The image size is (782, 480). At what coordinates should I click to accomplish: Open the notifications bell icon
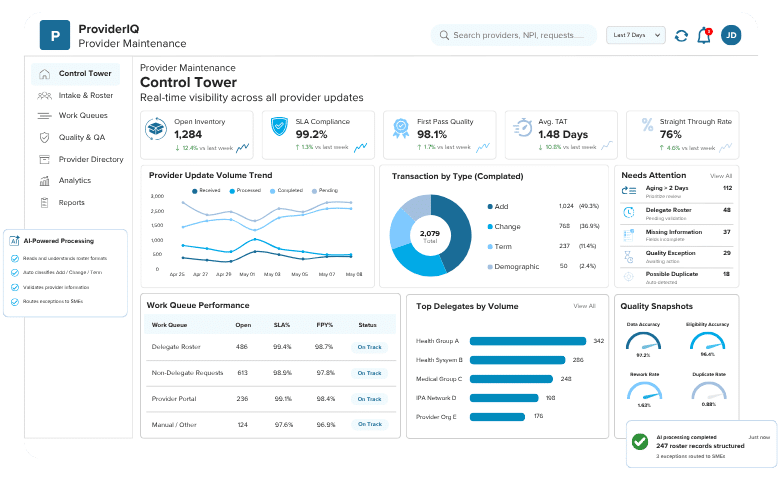coord(704,35)
